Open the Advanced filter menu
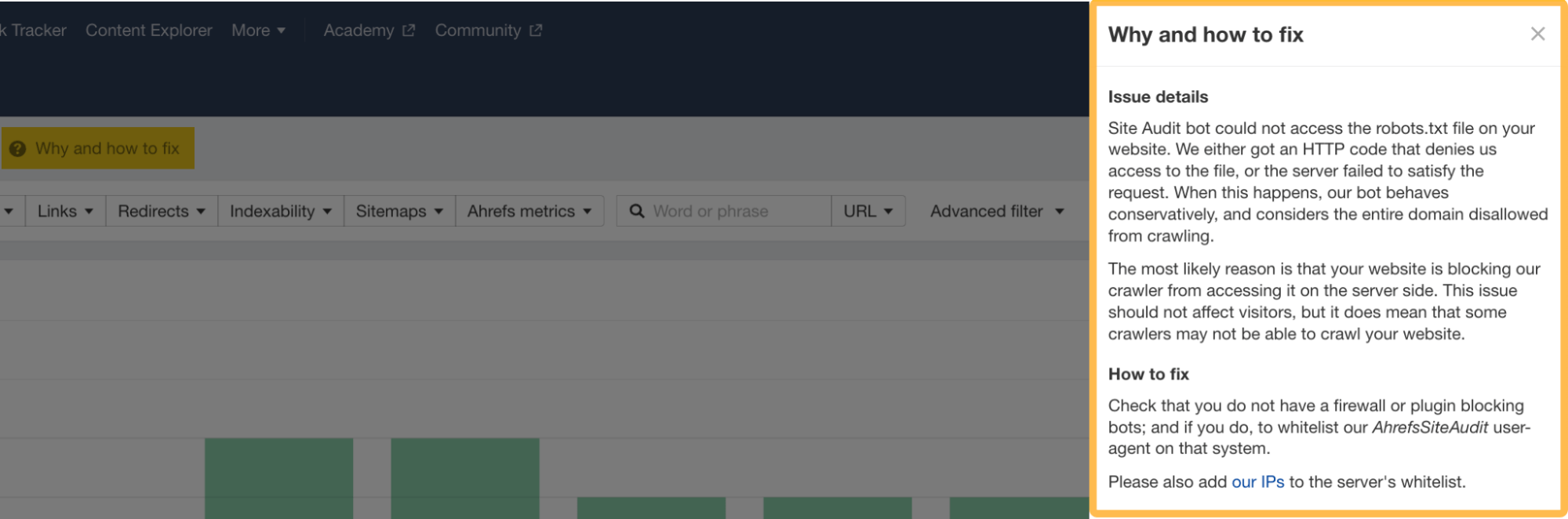This screenshot has height=519, width=1568. pos(995,210)
